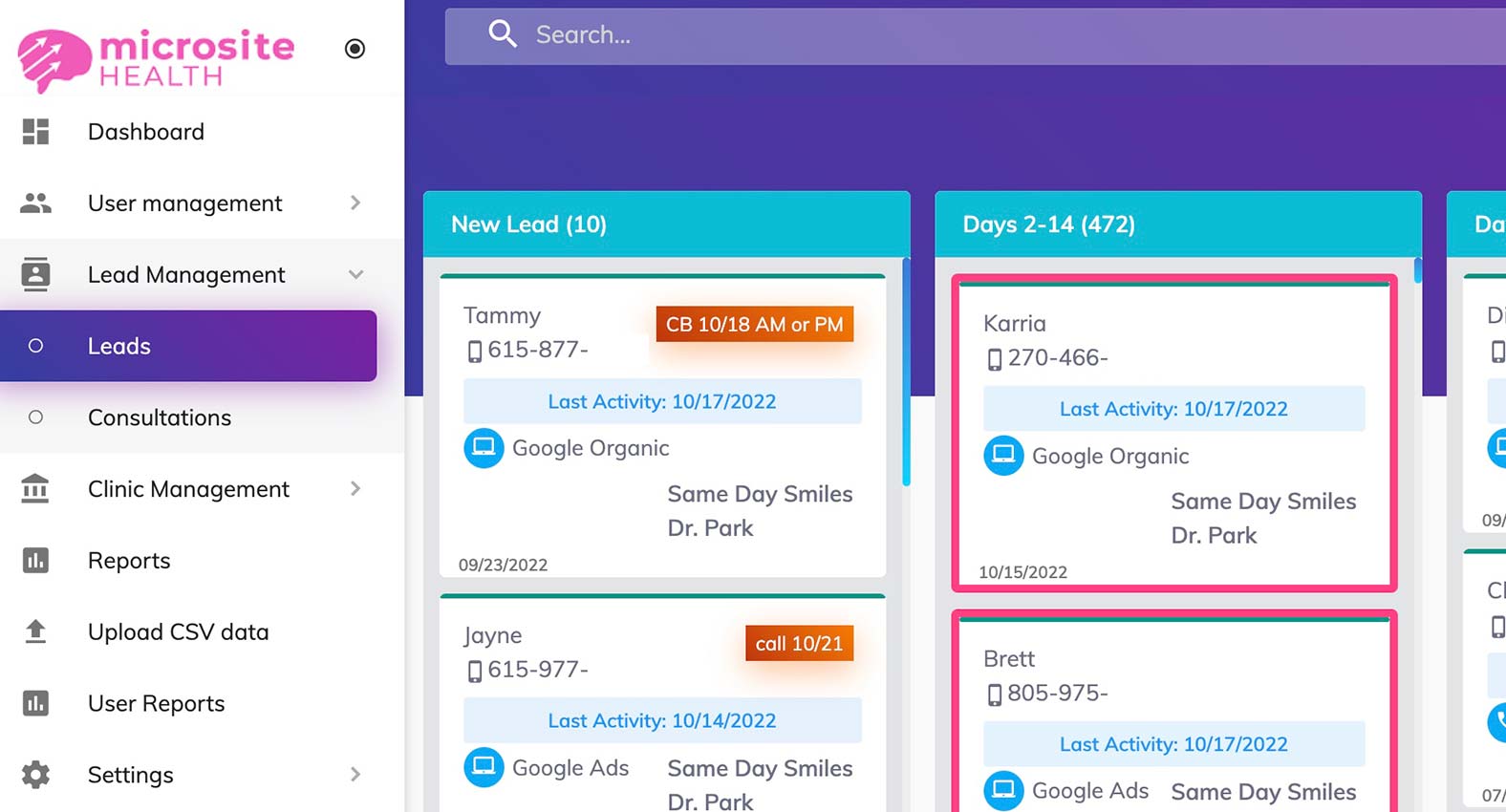Expand the Settings chevron

click(355, 774)
